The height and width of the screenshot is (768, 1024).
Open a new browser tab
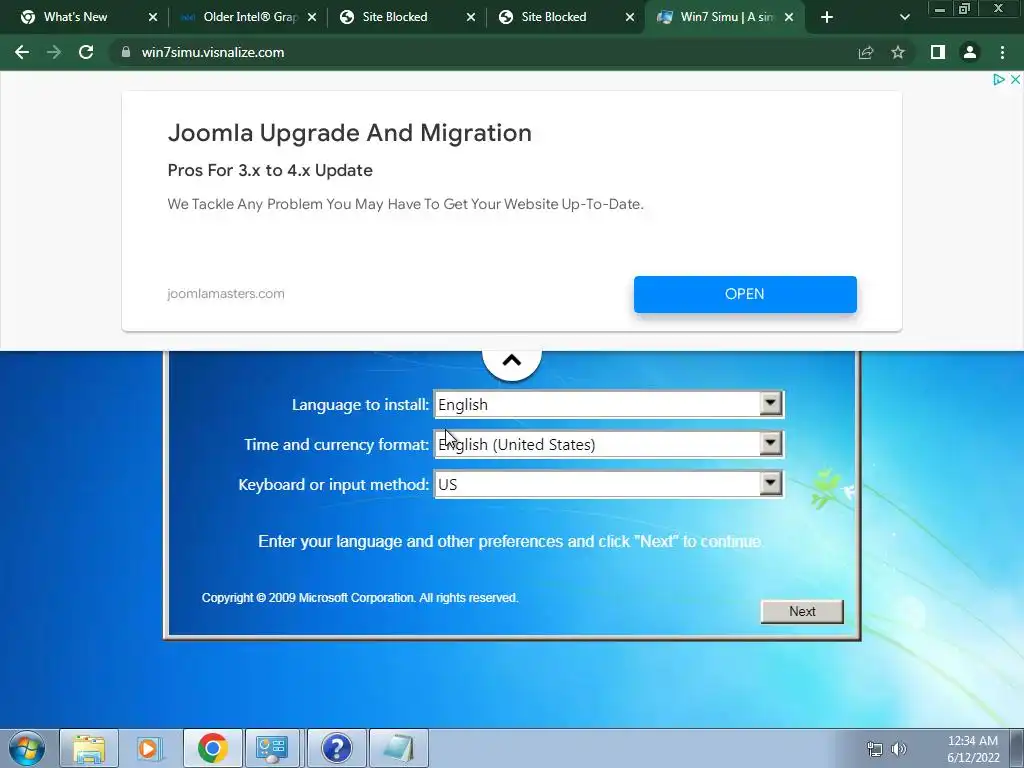827,17
